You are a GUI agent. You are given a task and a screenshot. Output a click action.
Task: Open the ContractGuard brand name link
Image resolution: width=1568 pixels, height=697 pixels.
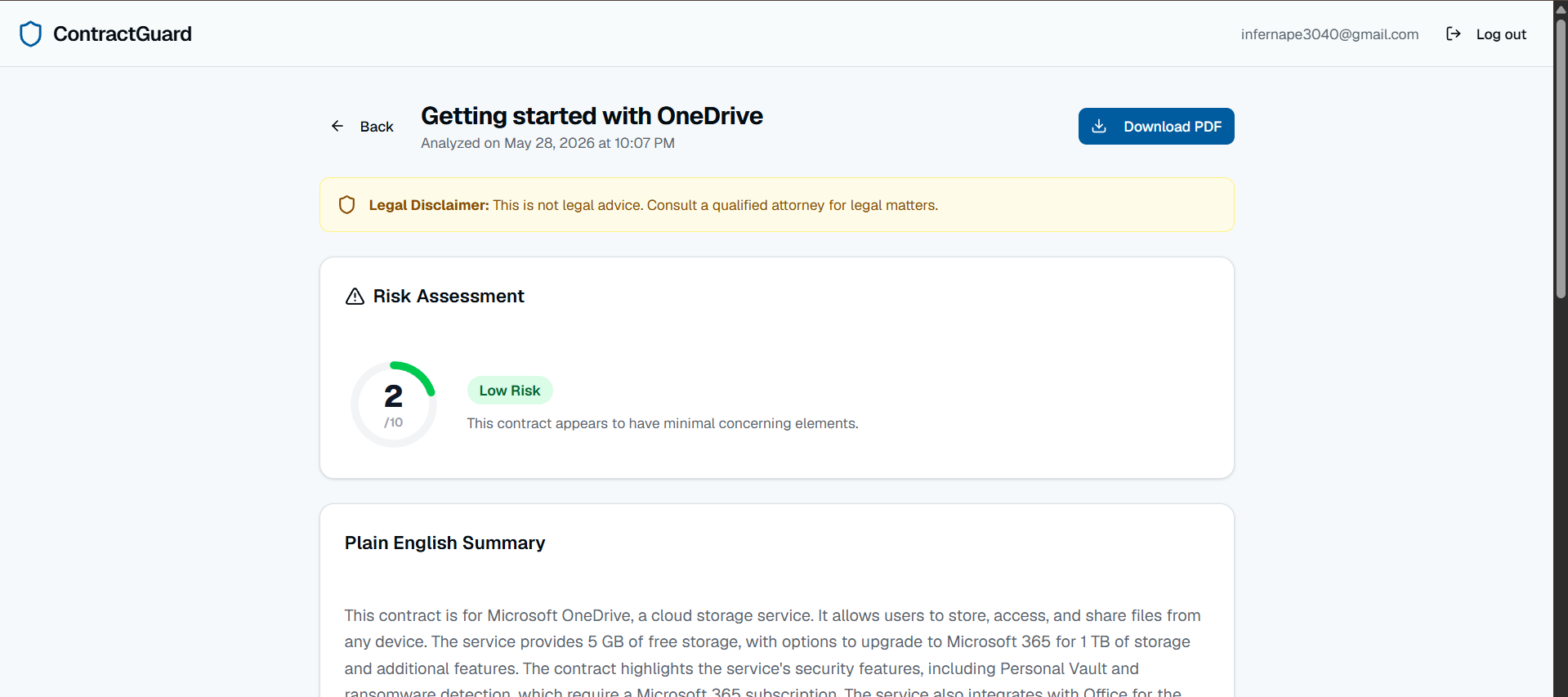click(x=123, y=34)
